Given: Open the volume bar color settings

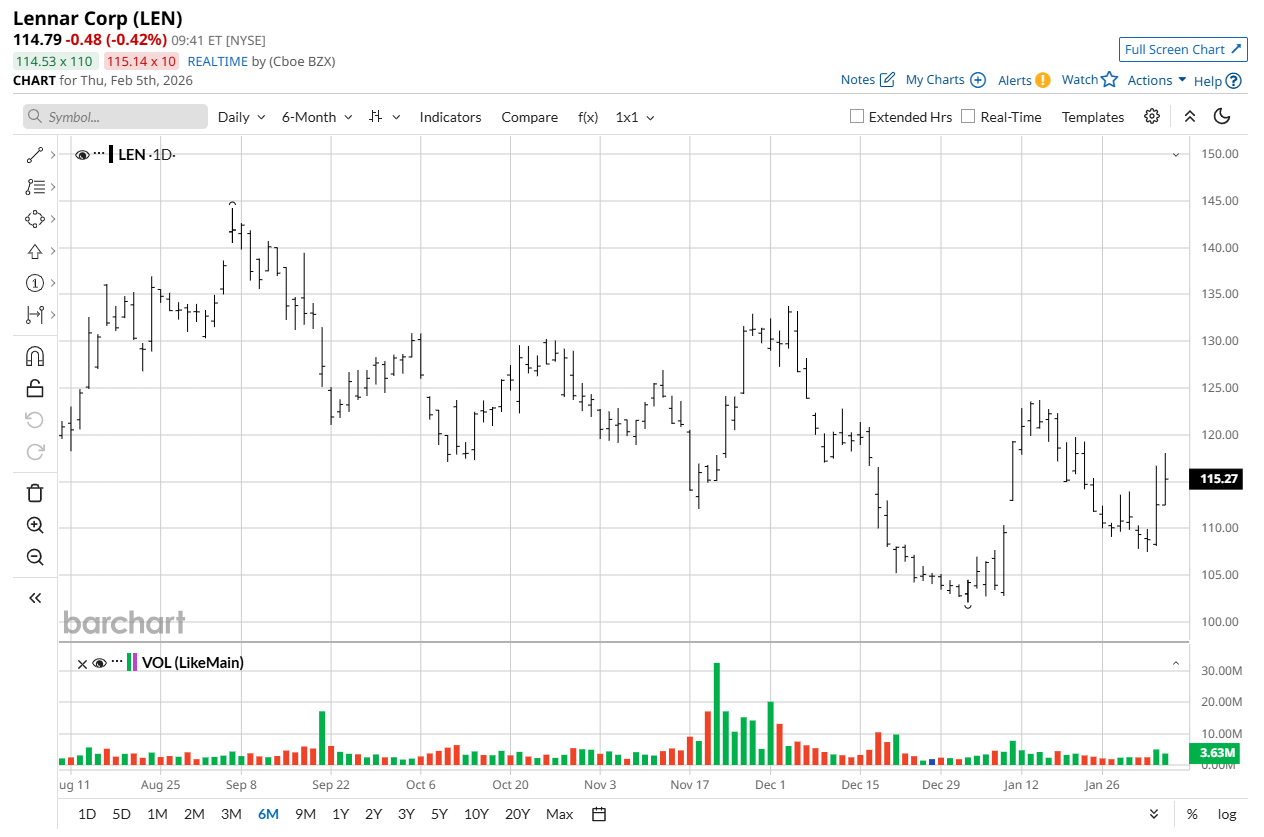Looking at the screenshot, I should (x=132, y=662).
